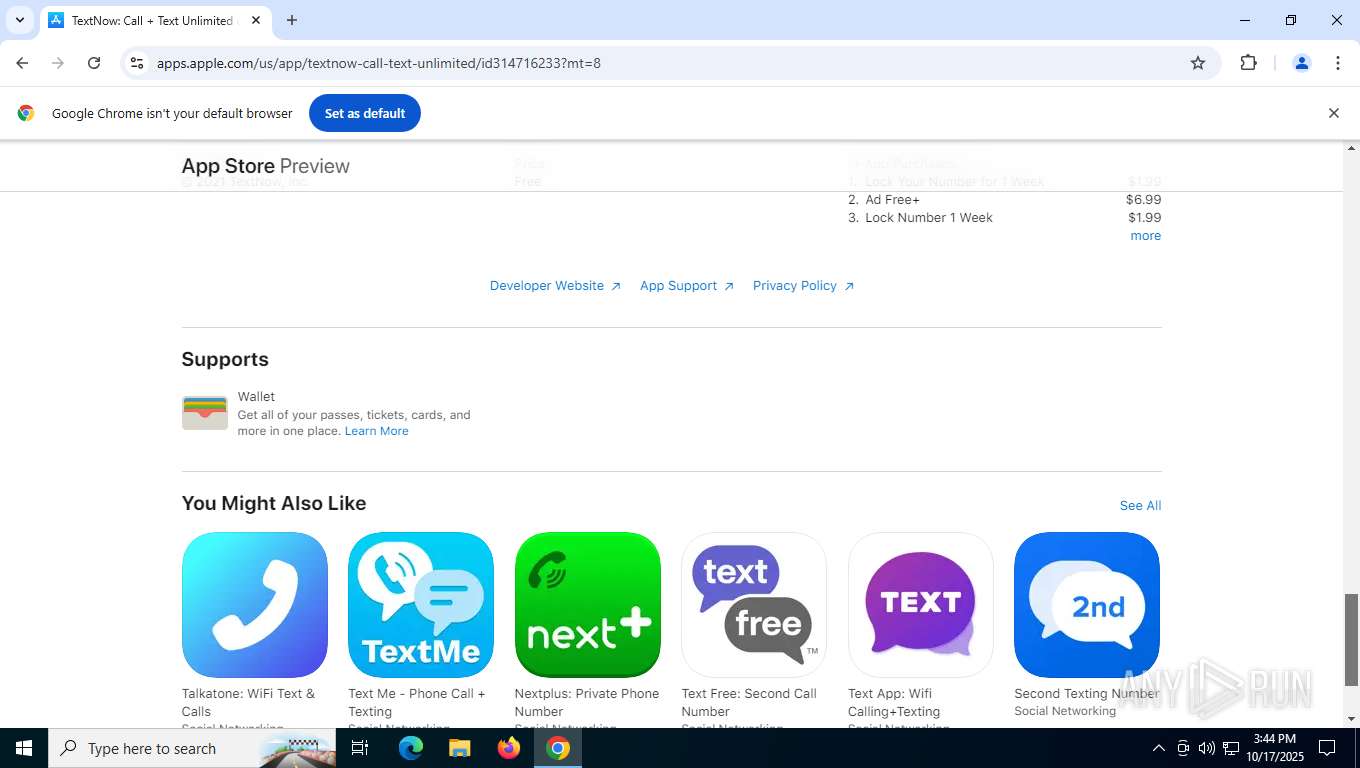Image resolution: width=1360 pixels, height=768 pixels.
Task: Open the Extensions puzzle icon
Action: (x=1248, y=63)
